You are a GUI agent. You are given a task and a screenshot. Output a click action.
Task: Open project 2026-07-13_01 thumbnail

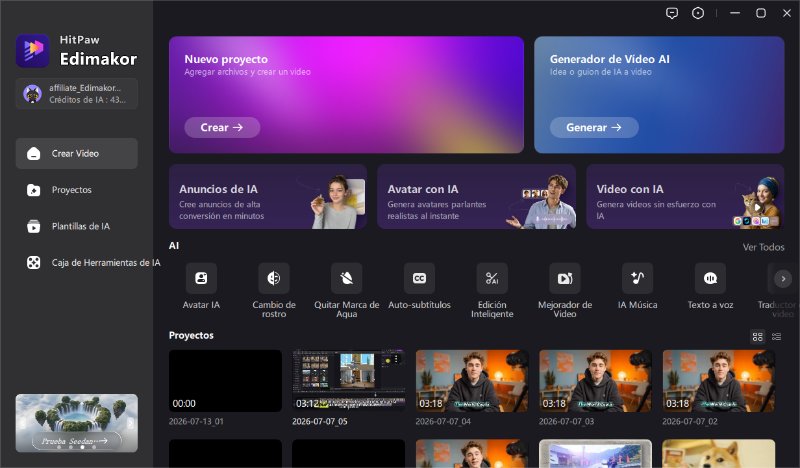tap(226, 381)
